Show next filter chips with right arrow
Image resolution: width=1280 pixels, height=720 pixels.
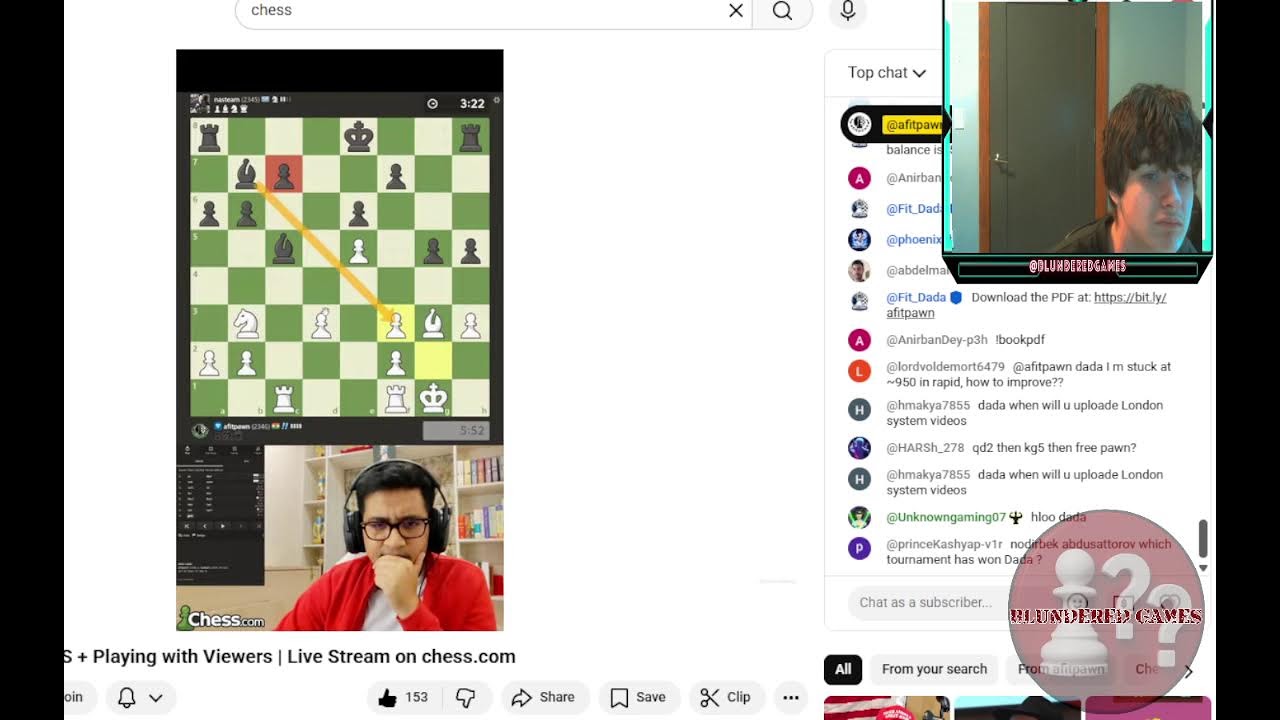point(1188,670)
